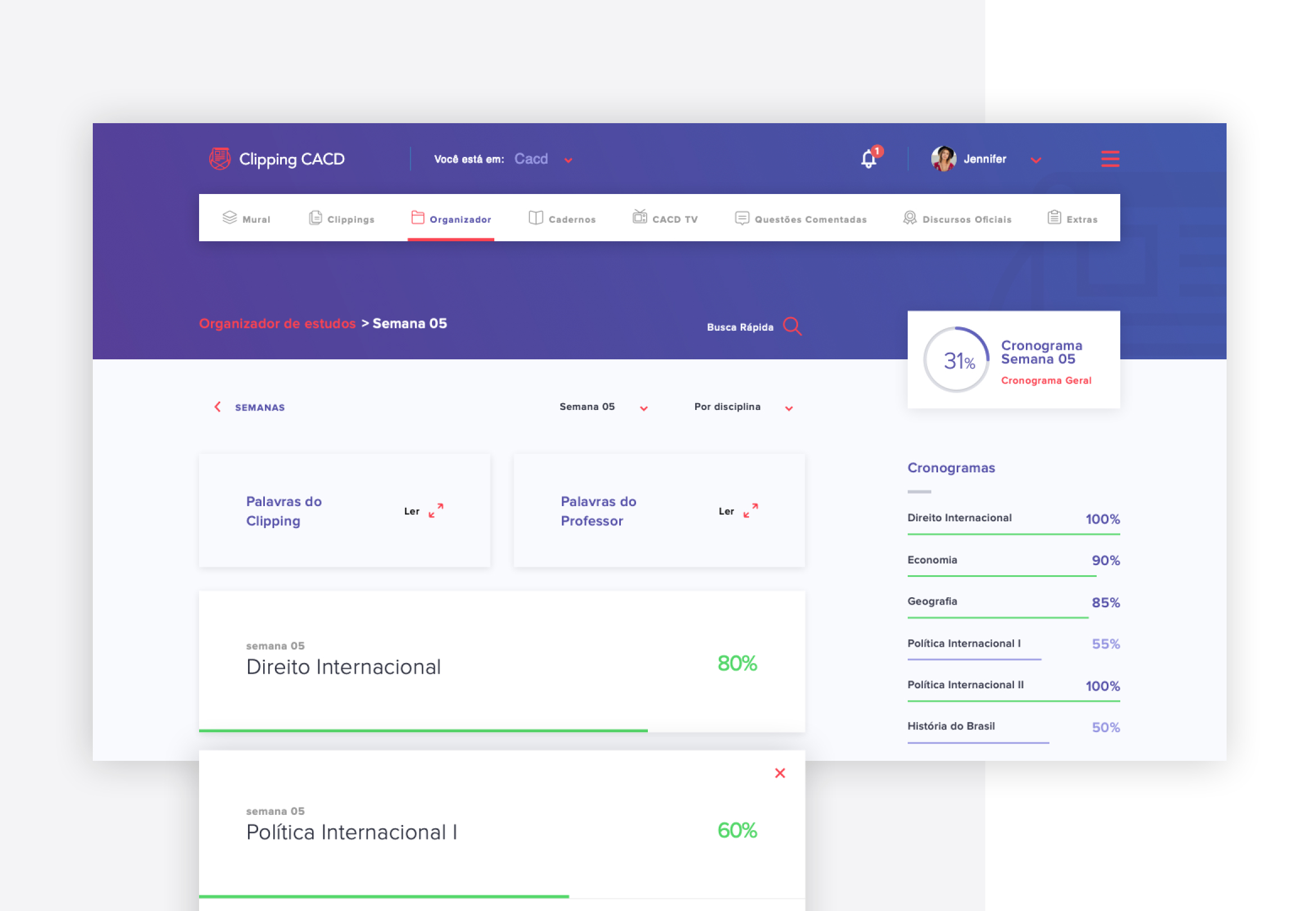Click the Cronograma Geral link
This screenshot has height=911, width=1316.
pyautogui.click(x=1045, y=380)
